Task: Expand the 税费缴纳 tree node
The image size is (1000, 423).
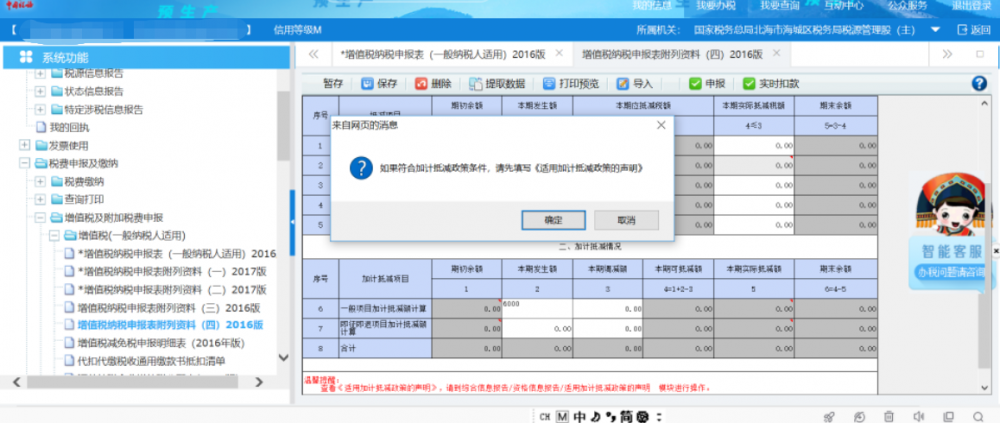Action: 40,181
